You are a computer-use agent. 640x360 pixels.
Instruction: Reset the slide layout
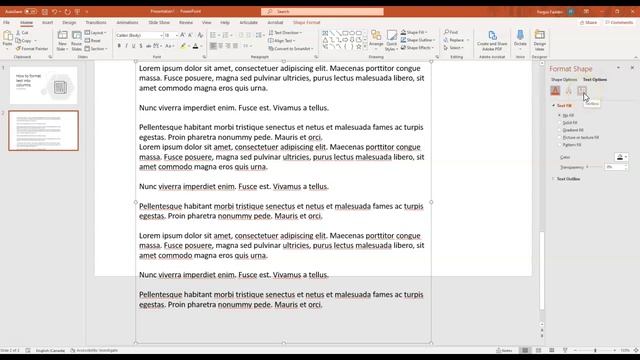(x=93, y=41)
